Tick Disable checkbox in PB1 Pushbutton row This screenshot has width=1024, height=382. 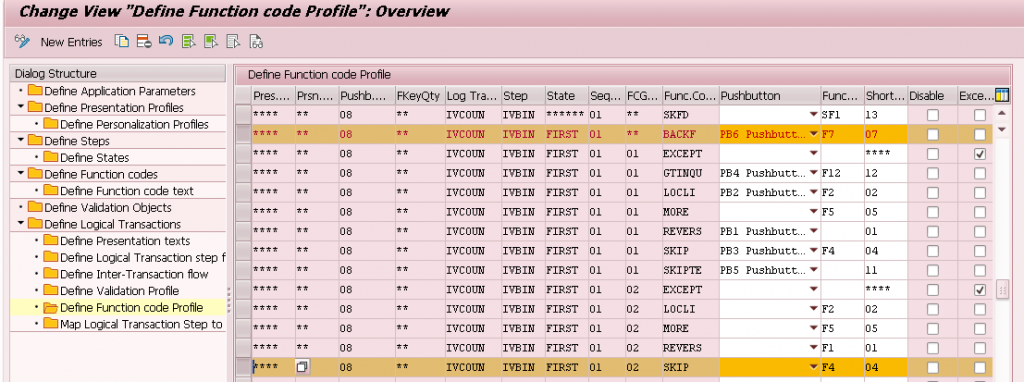[x=933, y=232]
